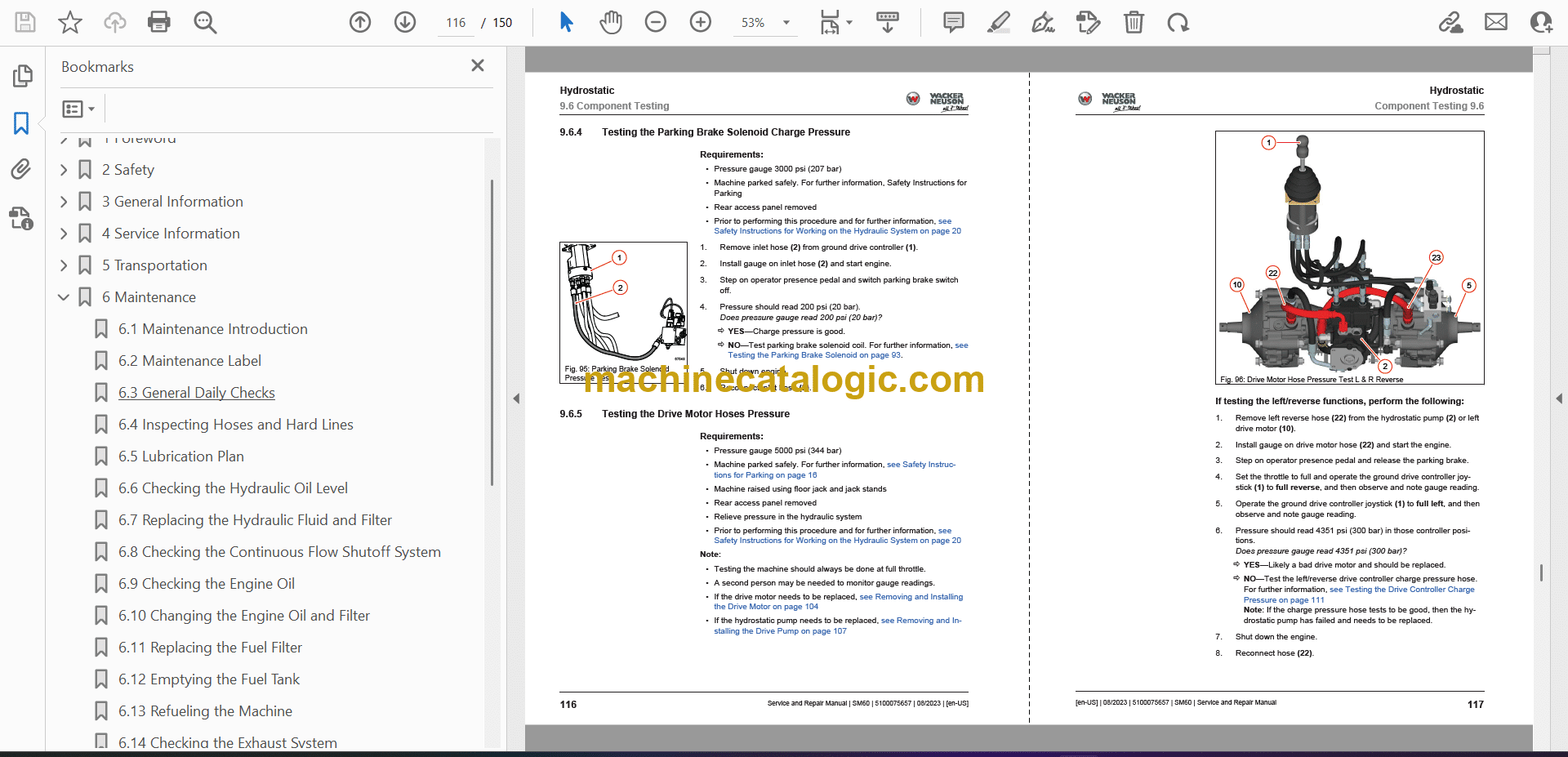Viewport: 1568px width, 757px height.
Task: Open the find text magnifier
Action: (x=205, y=22)
